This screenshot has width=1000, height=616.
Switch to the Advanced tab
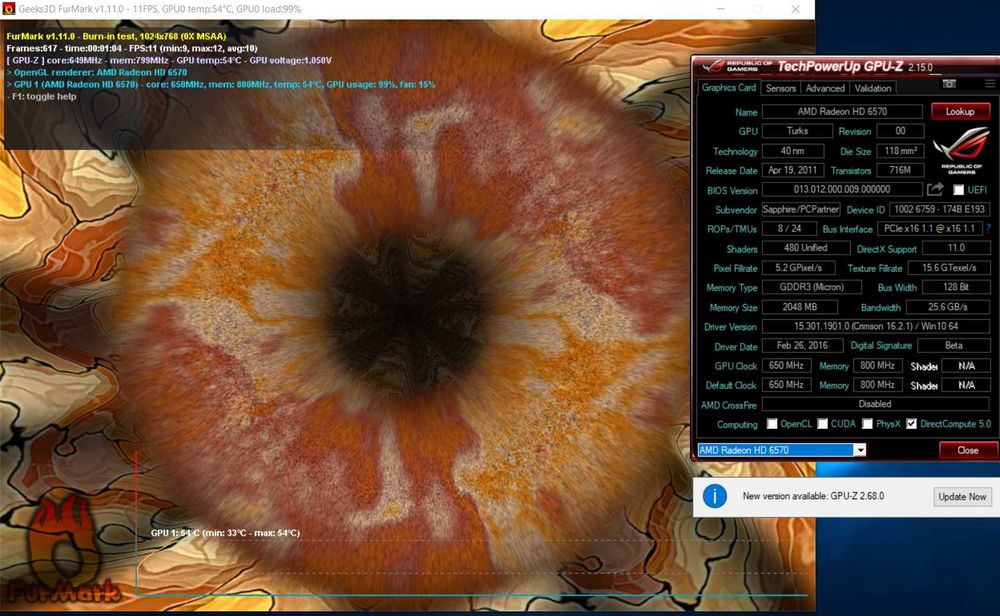coord(825,88)
